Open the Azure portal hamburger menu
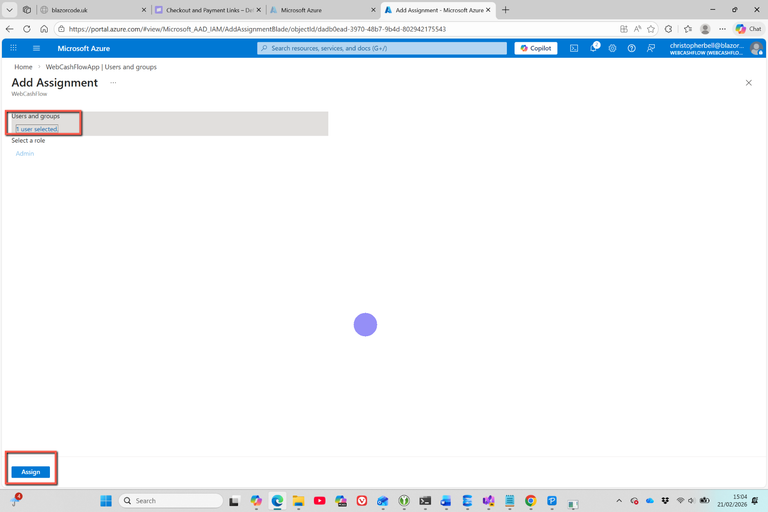Screen dimensions: 768x512 click(x=36, y=48)
